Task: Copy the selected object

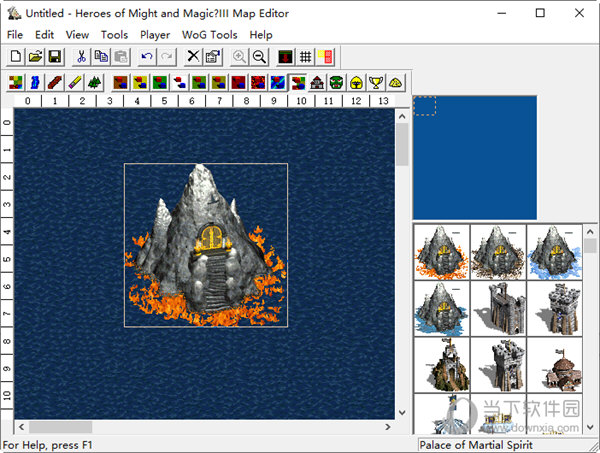Action: pos(101,57)
